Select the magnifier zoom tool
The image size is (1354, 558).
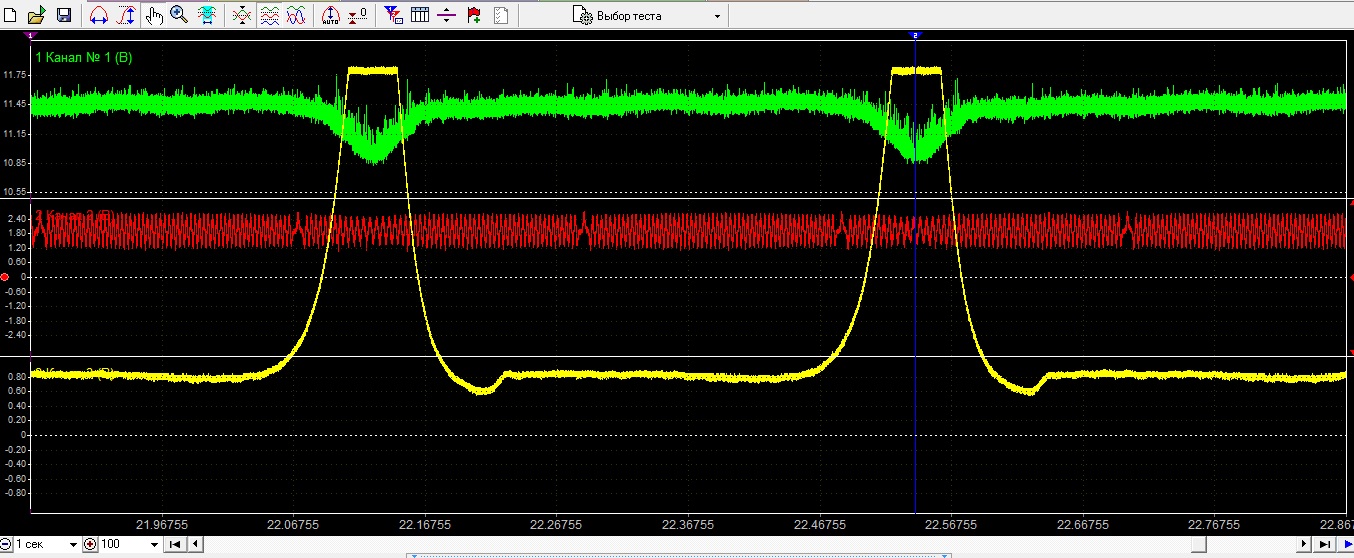(x=179, y=15)
